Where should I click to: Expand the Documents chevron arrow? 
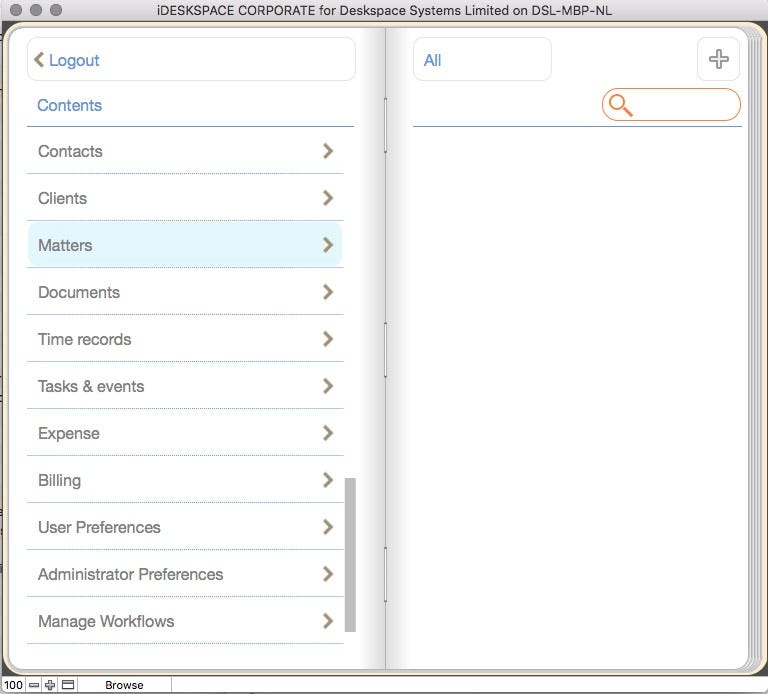pyautogui.click(x=328, y=292)
